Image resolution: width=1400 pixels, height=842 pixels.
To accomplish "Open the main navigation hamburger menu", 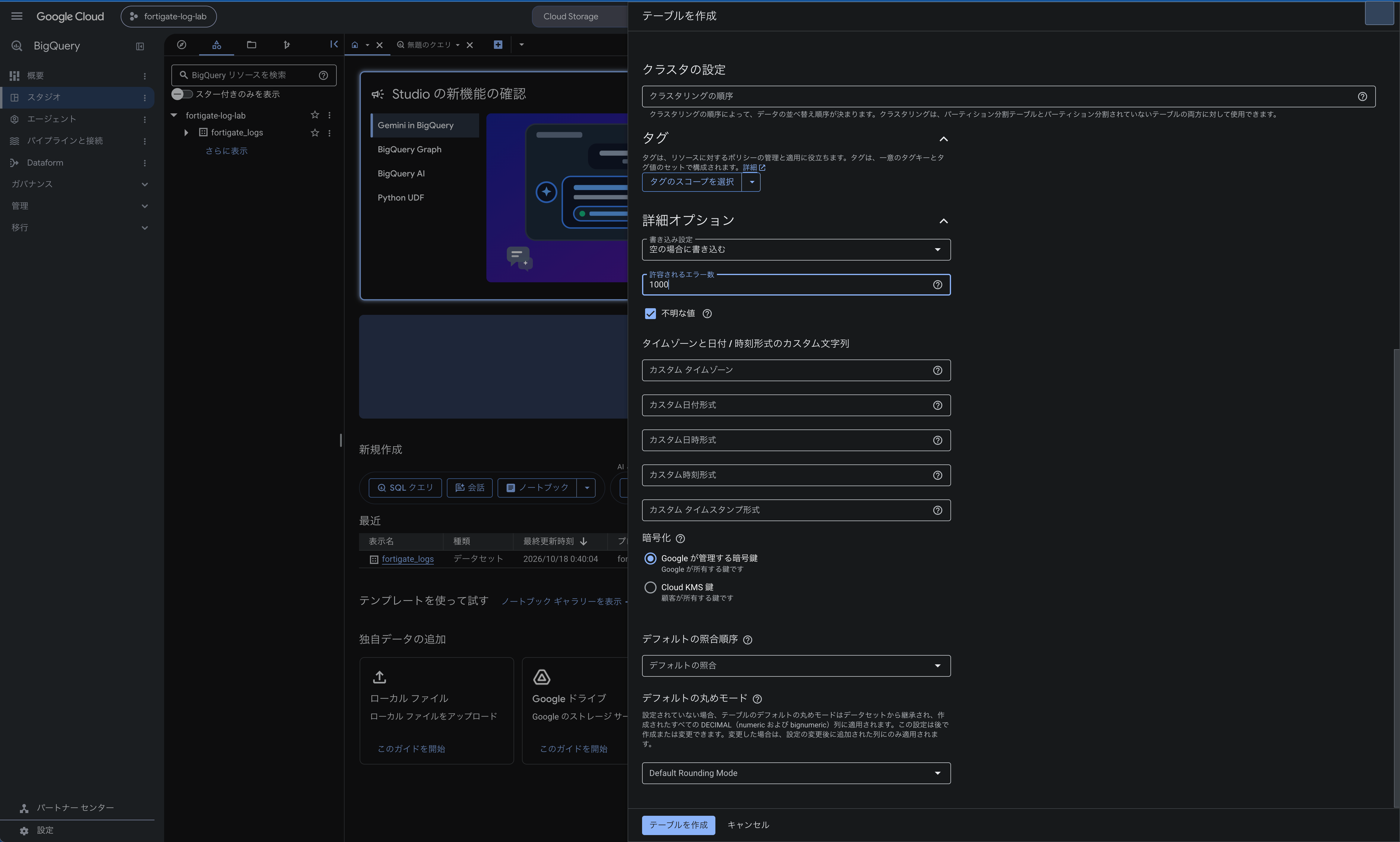I will (x=17, y=17).
